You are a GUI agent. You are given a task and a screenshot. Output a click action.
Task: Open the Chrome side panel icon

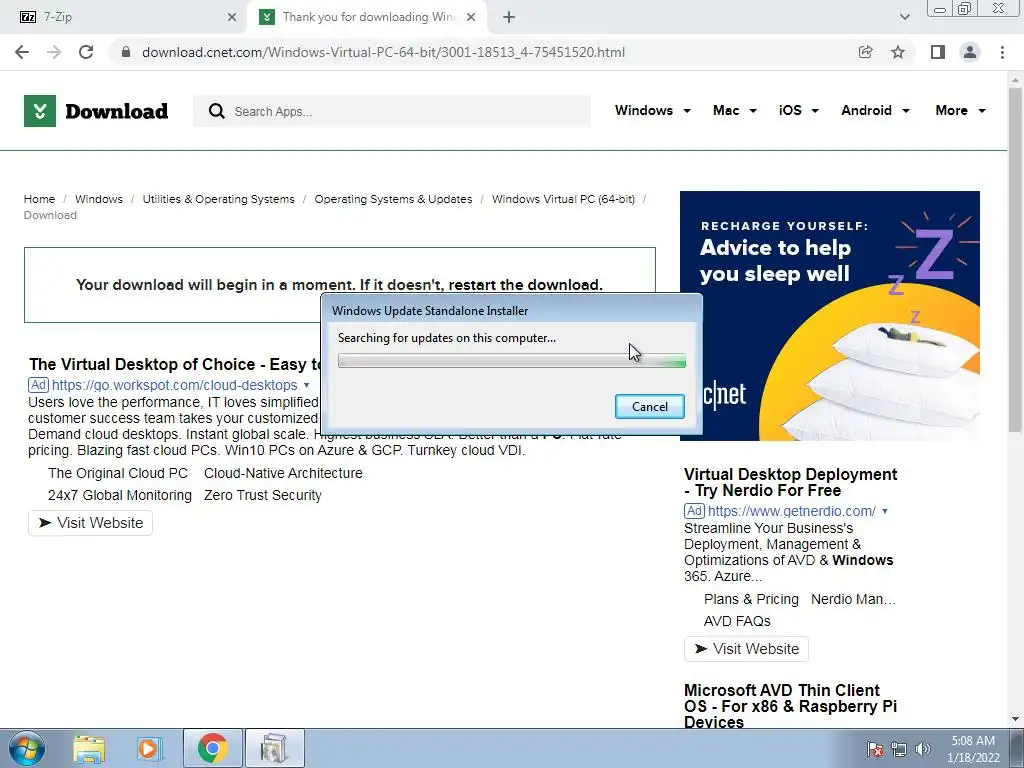938,52
